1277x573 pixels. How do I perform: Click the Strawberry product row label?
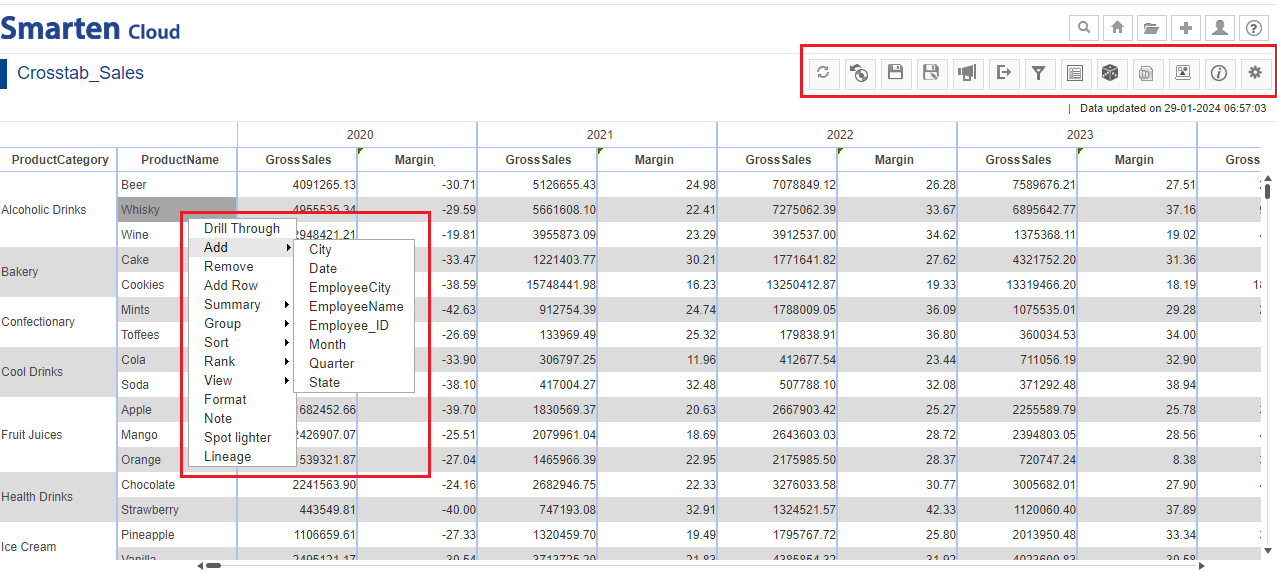click(x=177, y=509)
